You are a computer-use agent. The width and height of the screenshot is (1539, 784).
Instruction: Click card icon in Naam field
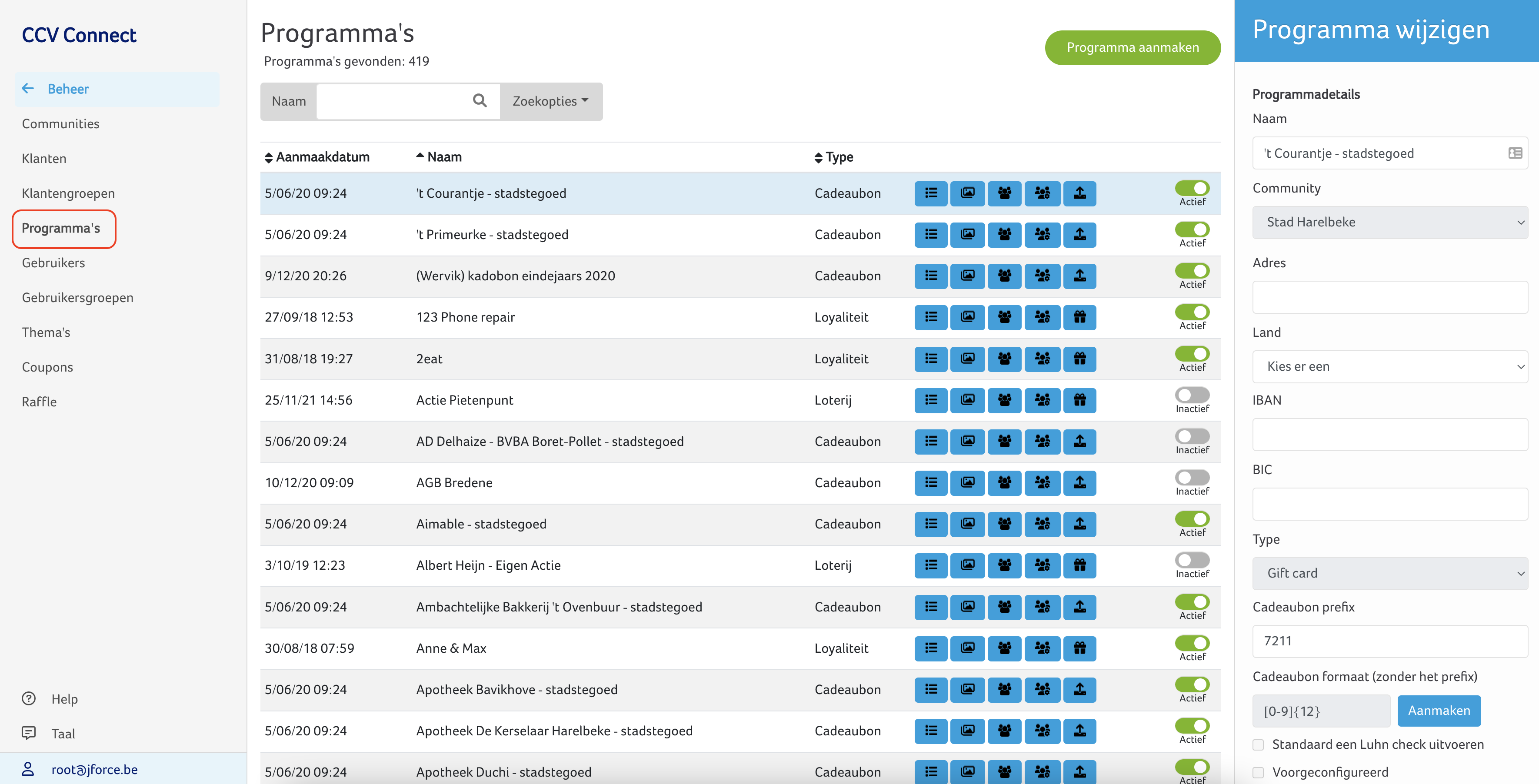point(1515,153)
